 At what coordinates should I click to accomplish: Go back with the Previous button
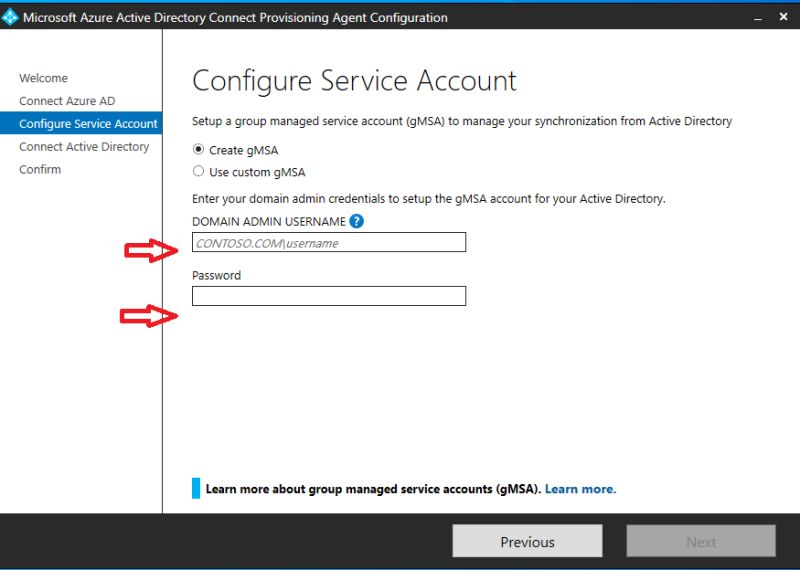click(527, 541)
